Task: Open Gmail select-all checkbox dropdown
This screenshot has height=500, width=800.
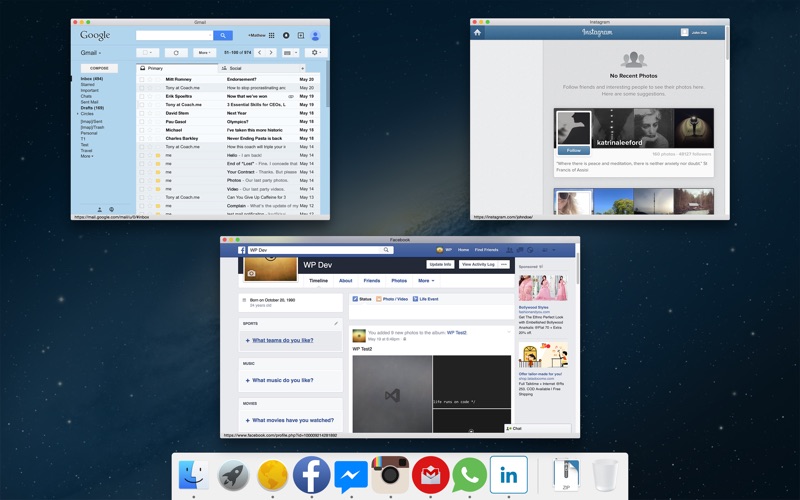Action: [x=148, y=53]
